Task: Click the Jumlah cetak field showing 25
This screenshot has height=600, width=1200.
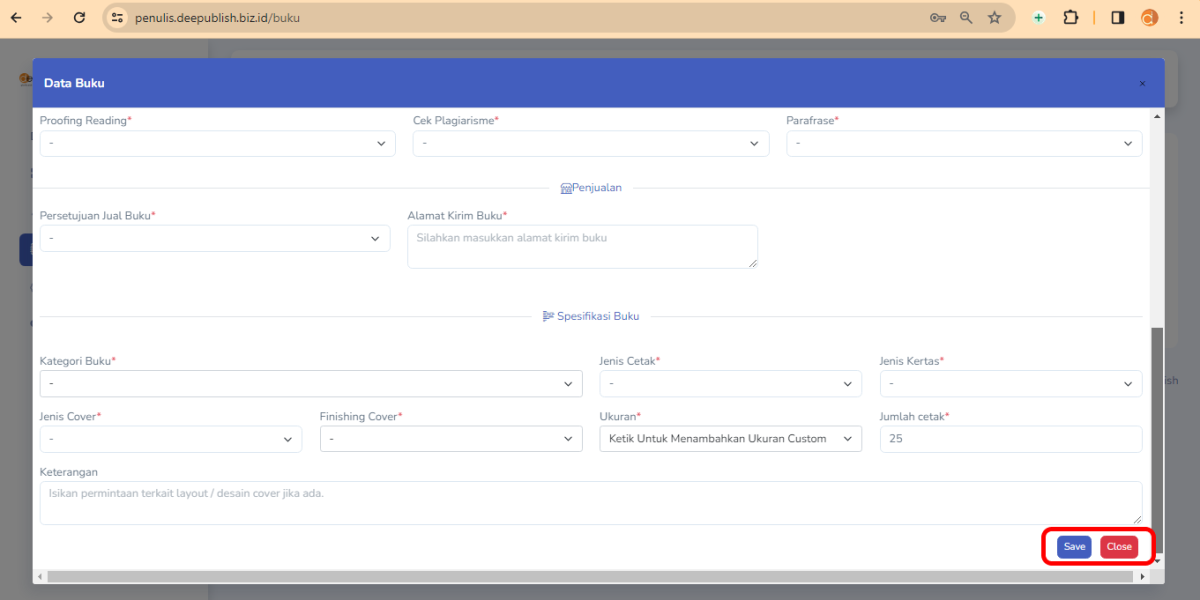Action: (1010, 438)
